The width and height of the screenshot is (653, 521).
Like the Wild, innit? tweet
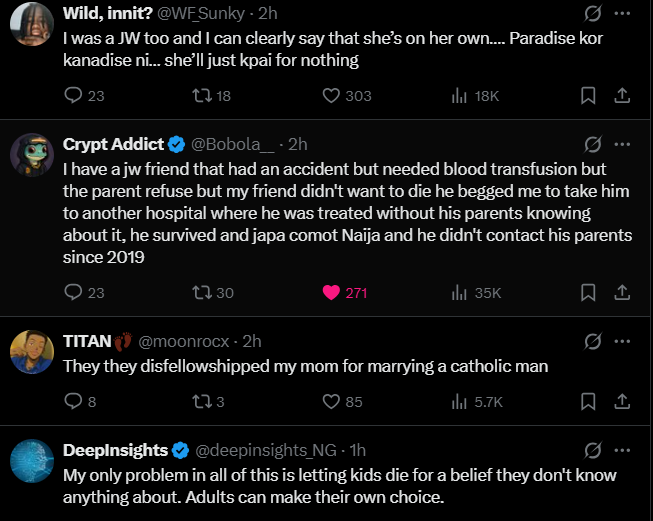pyautogui.click(x=333, y=96)
